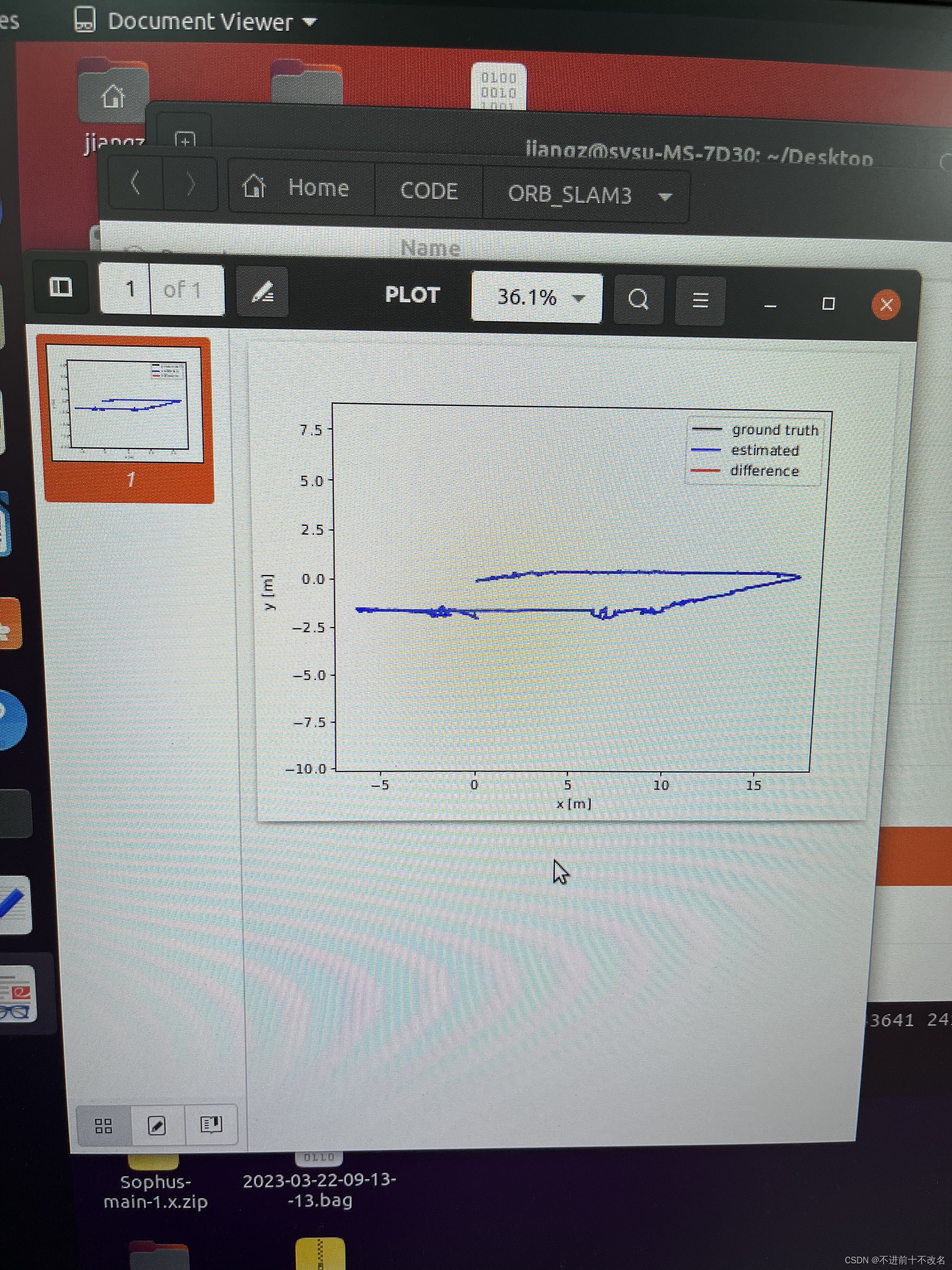This screenshot has height=1270, width=952.
Task: Switch sidebar to annotations view
Action: click(157, 1126)
